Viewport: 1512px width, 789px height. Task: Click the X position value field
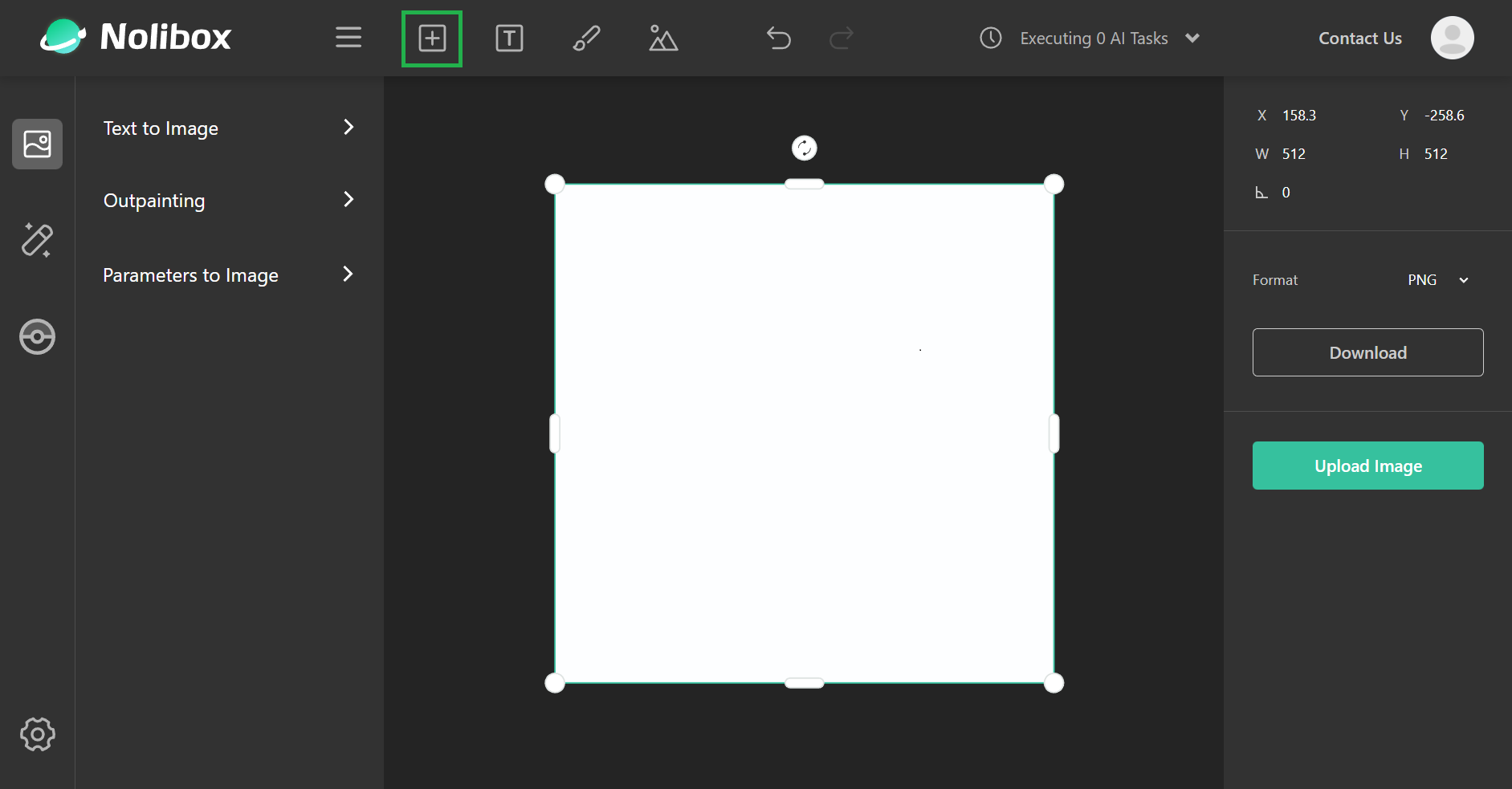[x=1299, y=116]
